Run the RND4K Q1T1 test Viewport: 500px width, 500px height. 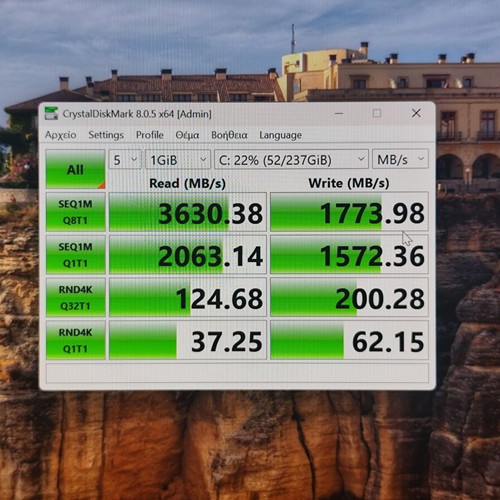point(76,340)
